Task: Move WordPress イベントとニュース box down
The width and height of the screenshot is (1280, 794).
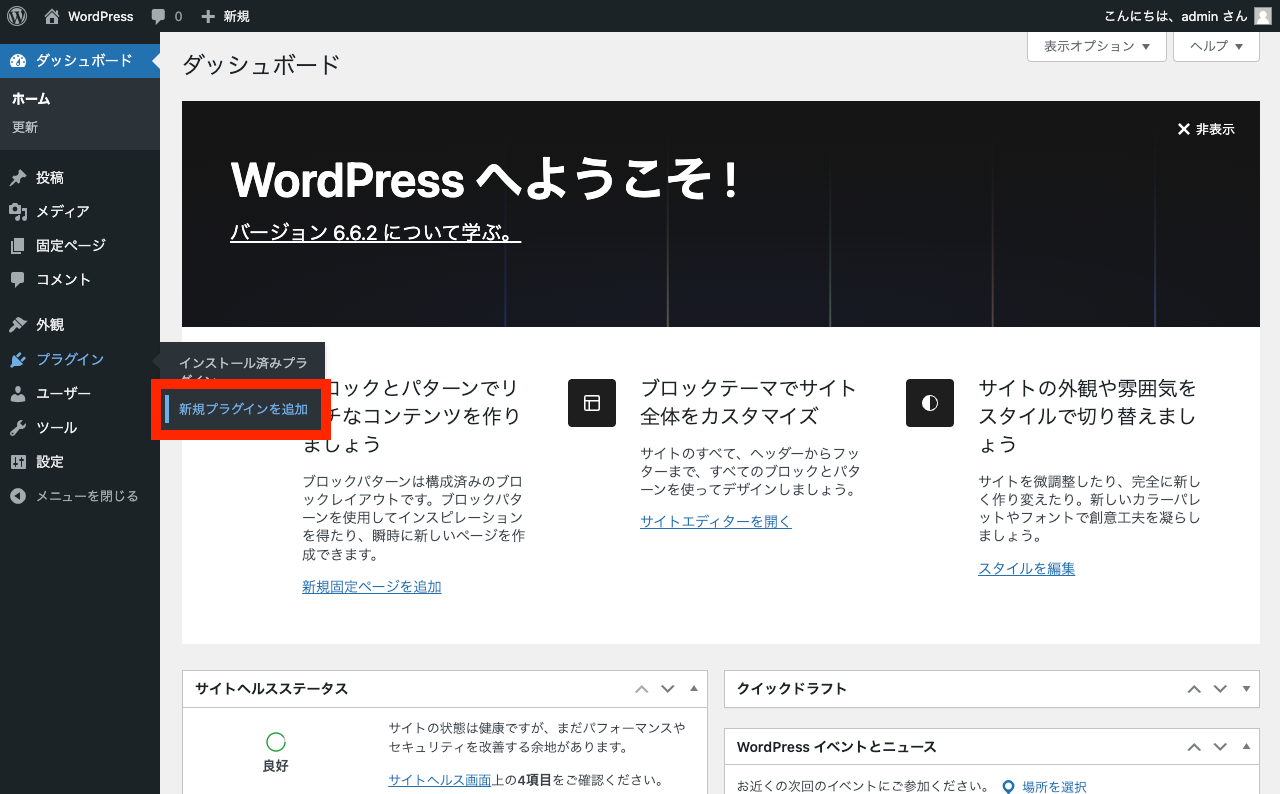Action: [x=1220, y=747]
